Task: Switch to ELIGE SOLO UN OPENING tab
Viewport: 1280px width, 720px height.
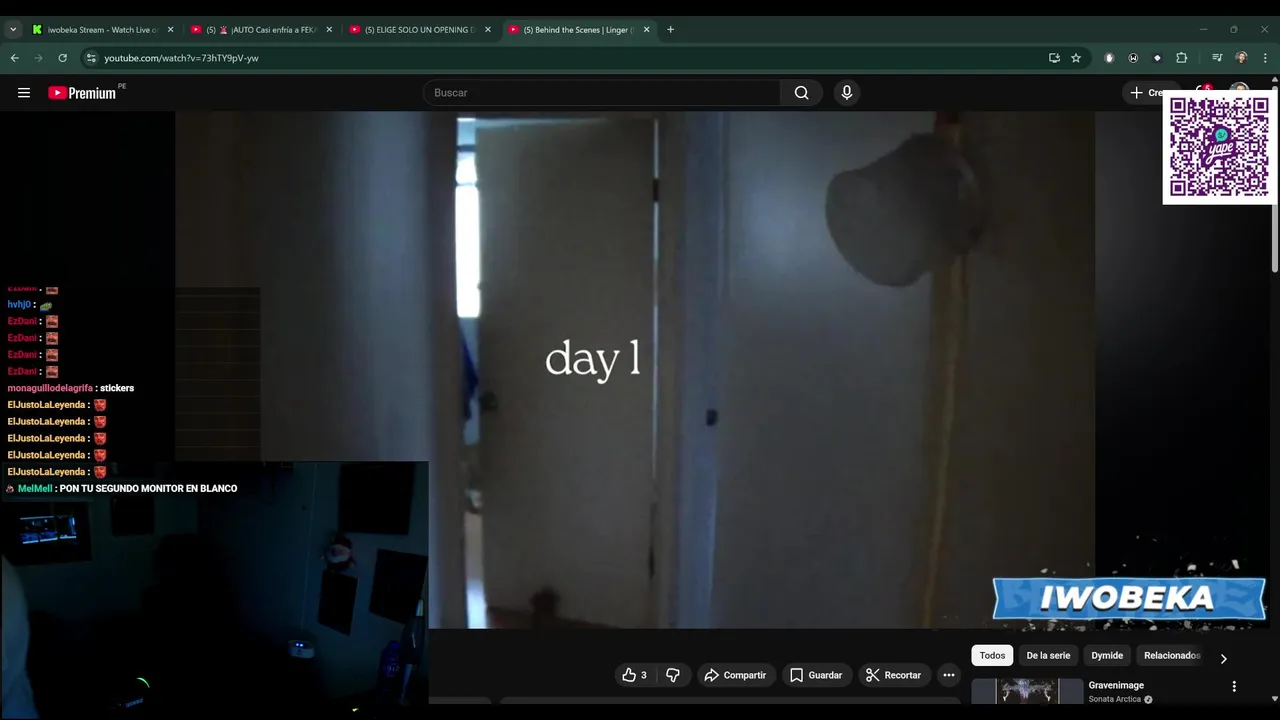Action: [x=420, y=30]
